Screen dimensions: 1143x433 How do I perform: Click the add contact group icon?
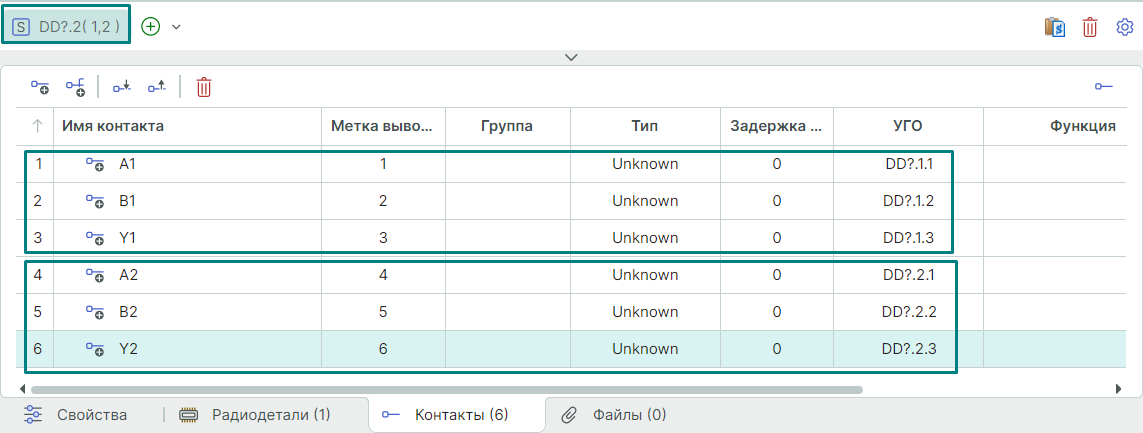pyautogui.click(x=75, y=88)
